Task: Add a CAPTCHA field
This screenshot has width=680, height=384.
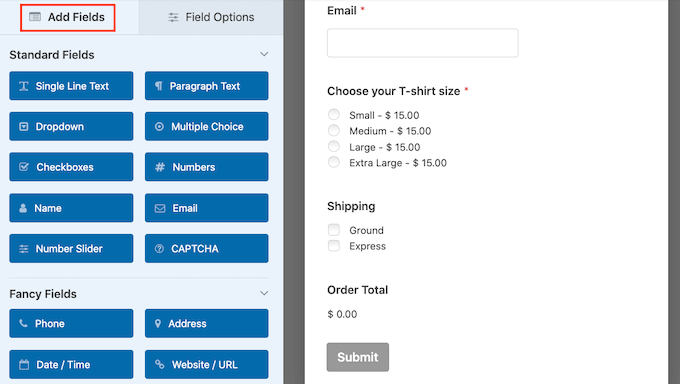Action: click(x=206, y=249)
